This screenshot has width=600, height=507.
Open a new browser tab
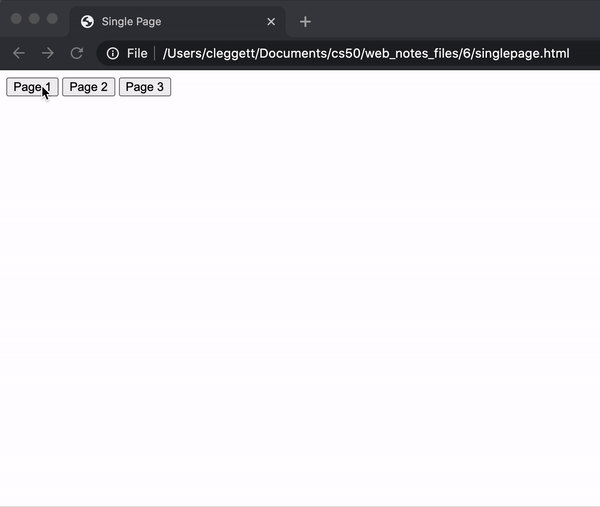306,21
